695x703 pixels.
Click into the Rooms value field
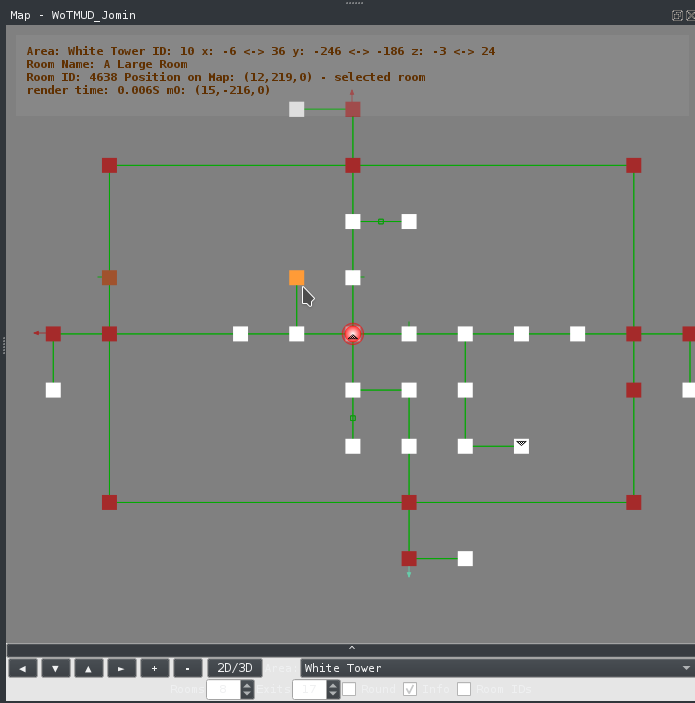tap(224, 689)
